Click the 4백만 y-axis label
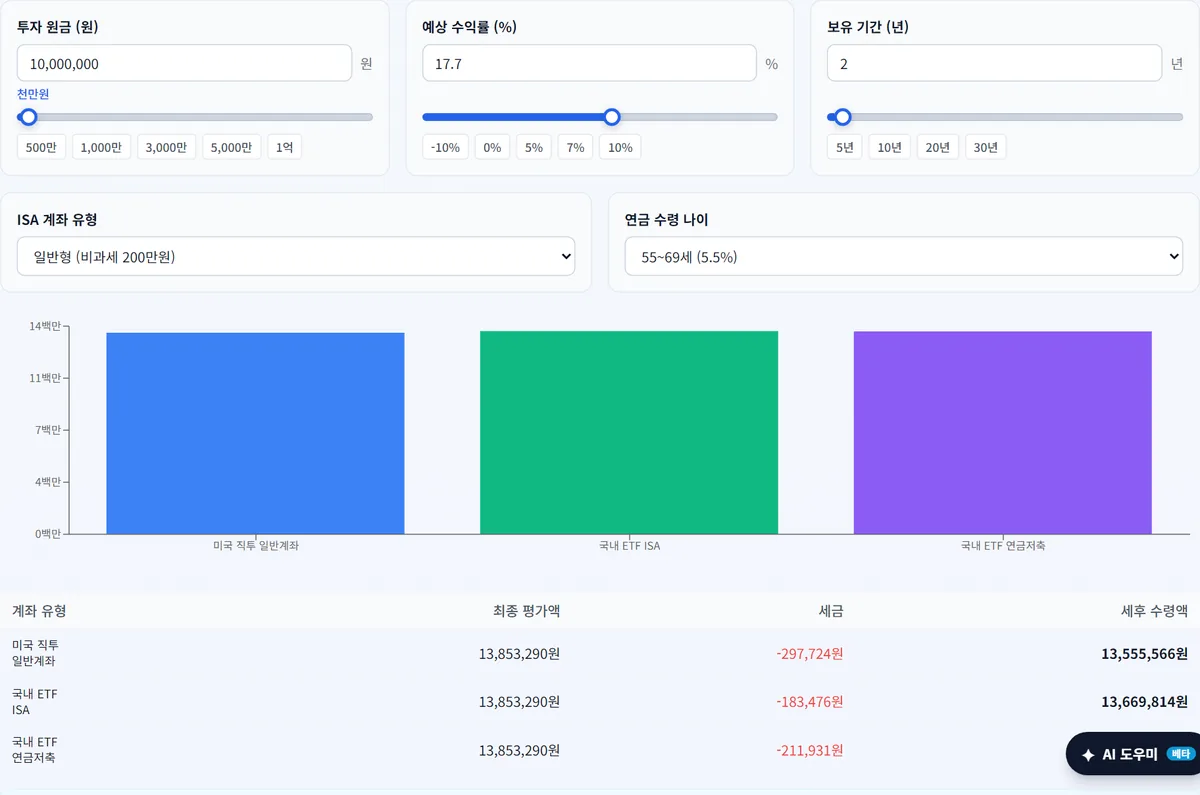This screenshot has height=795, width=1200. click(x=47, y=482)
